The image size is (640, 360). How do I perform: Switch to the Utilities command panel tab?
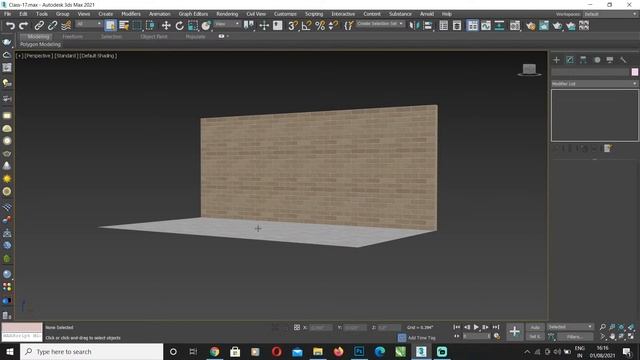(x=623, y=60)
